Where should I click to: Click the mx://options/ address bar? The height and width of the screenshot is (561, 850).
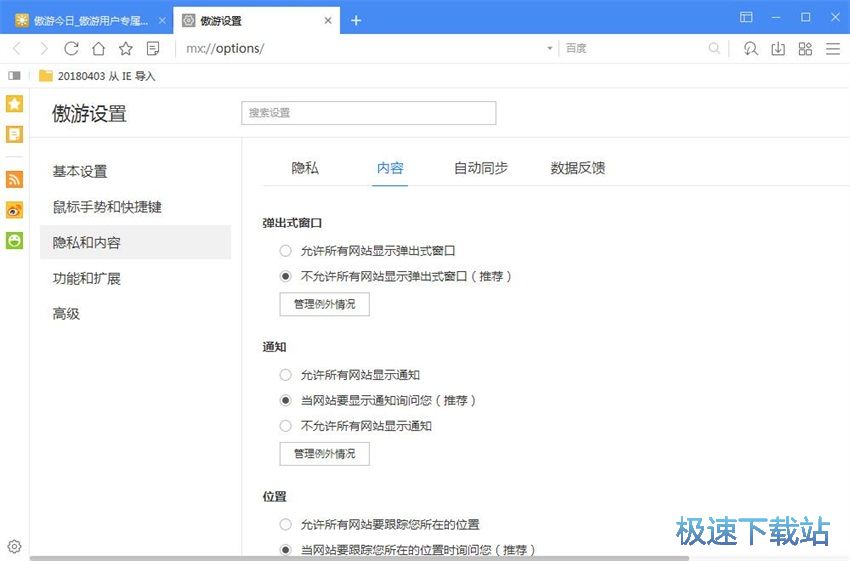click(360, 48)
